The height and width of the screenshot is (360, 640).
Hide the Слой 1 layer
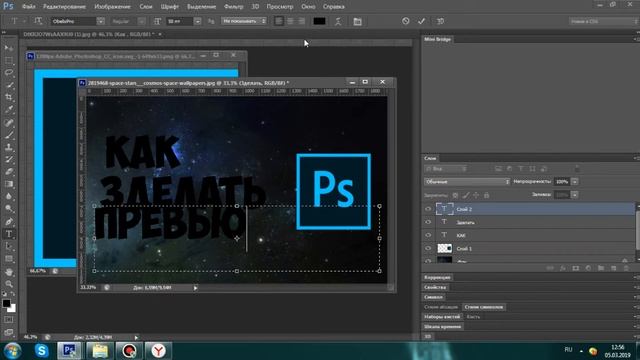coord(428,248)
